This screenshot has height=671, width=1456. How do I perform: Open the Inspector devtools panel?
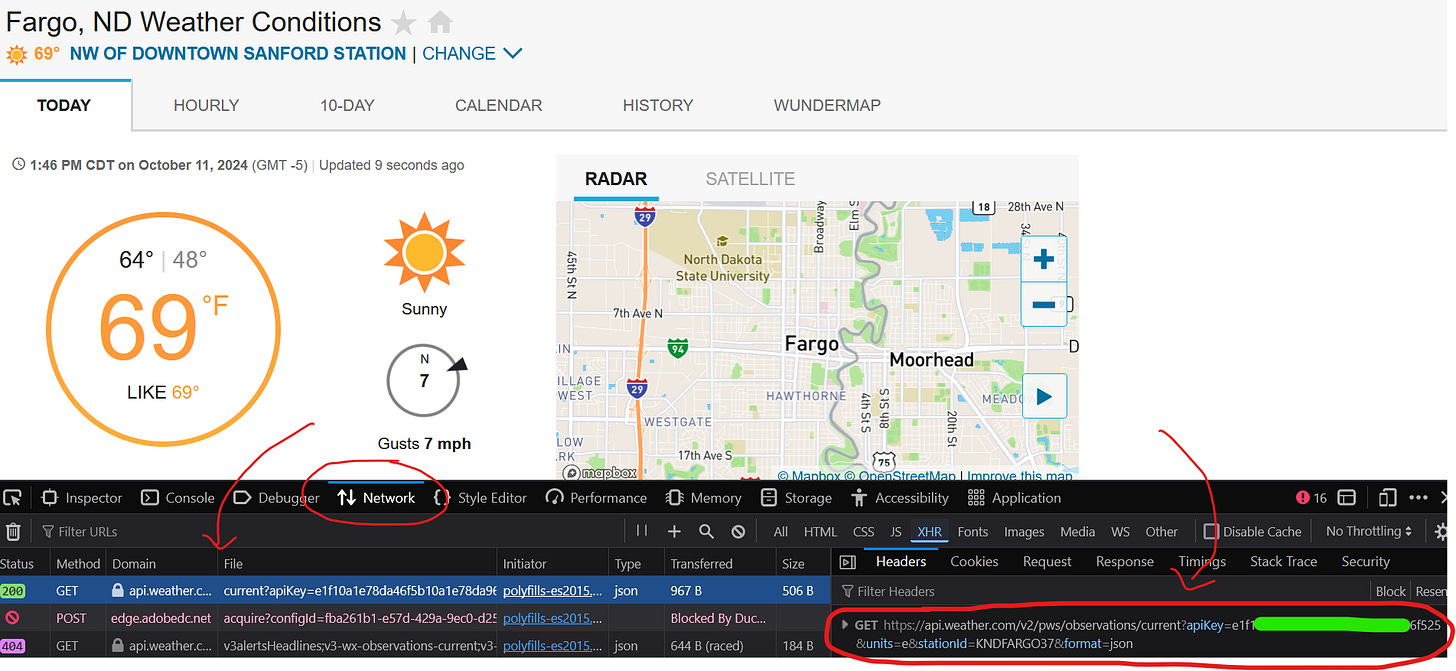pyautogui.click(x=82, y=498)
